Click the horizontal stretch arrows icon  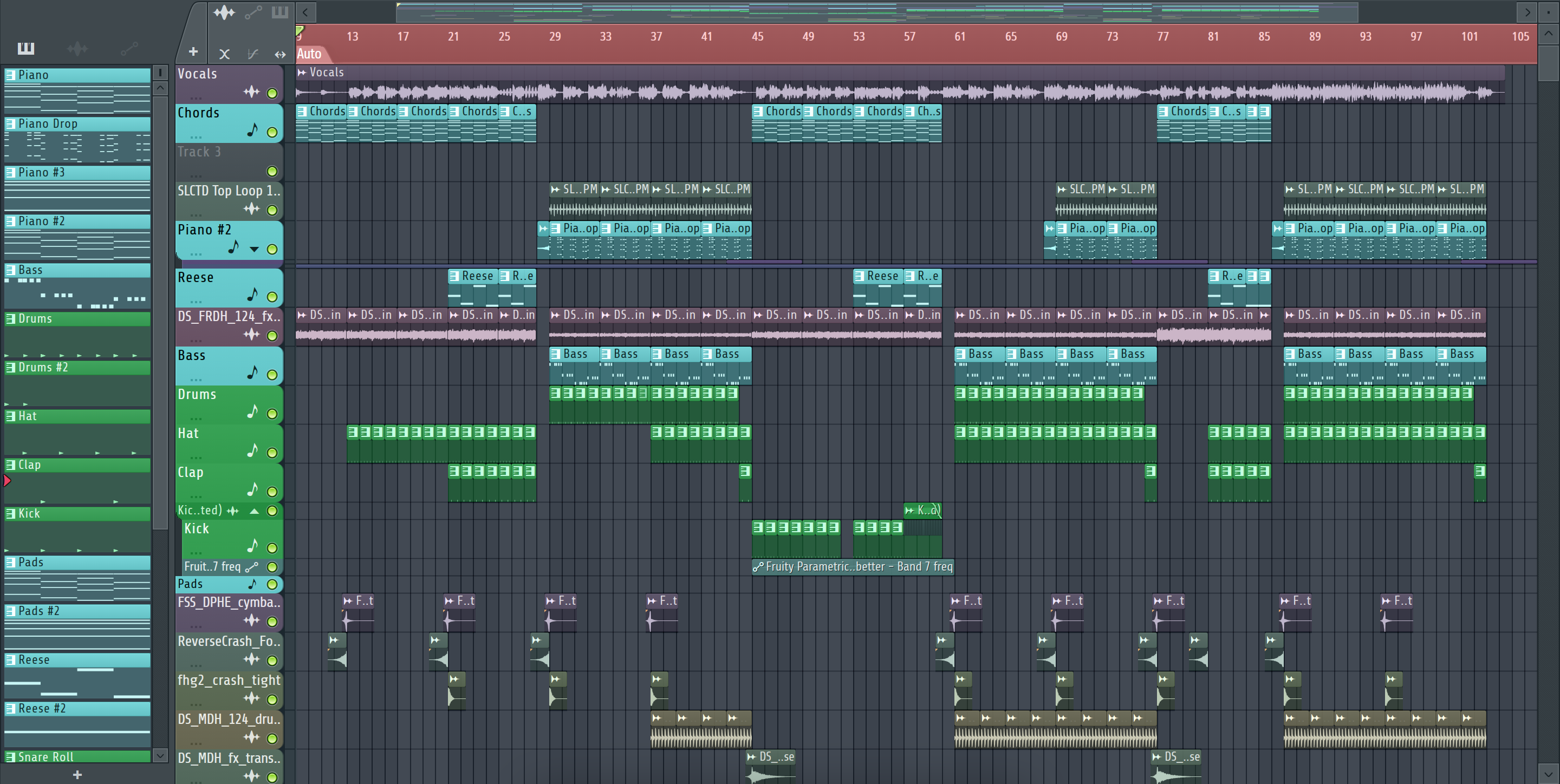click(x=280, y=55)
